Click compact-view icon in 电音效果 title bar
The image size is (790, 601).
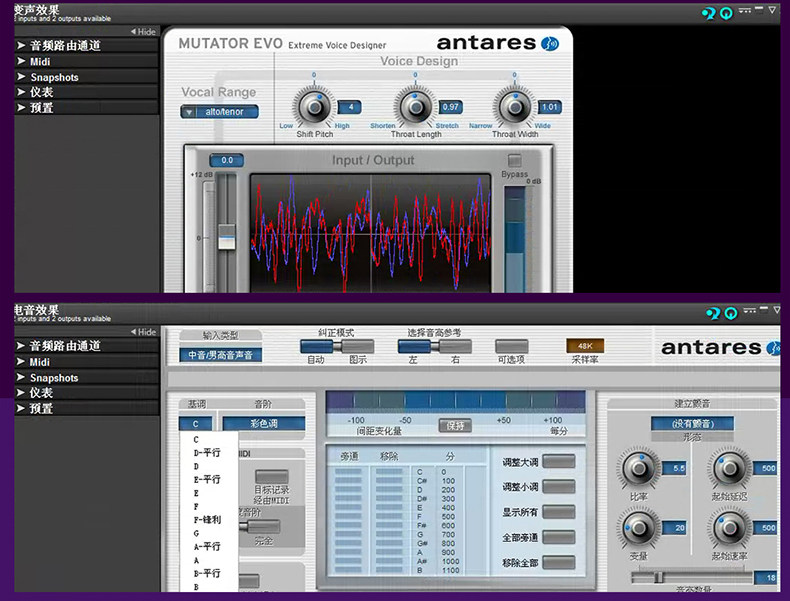click(749, 310)
